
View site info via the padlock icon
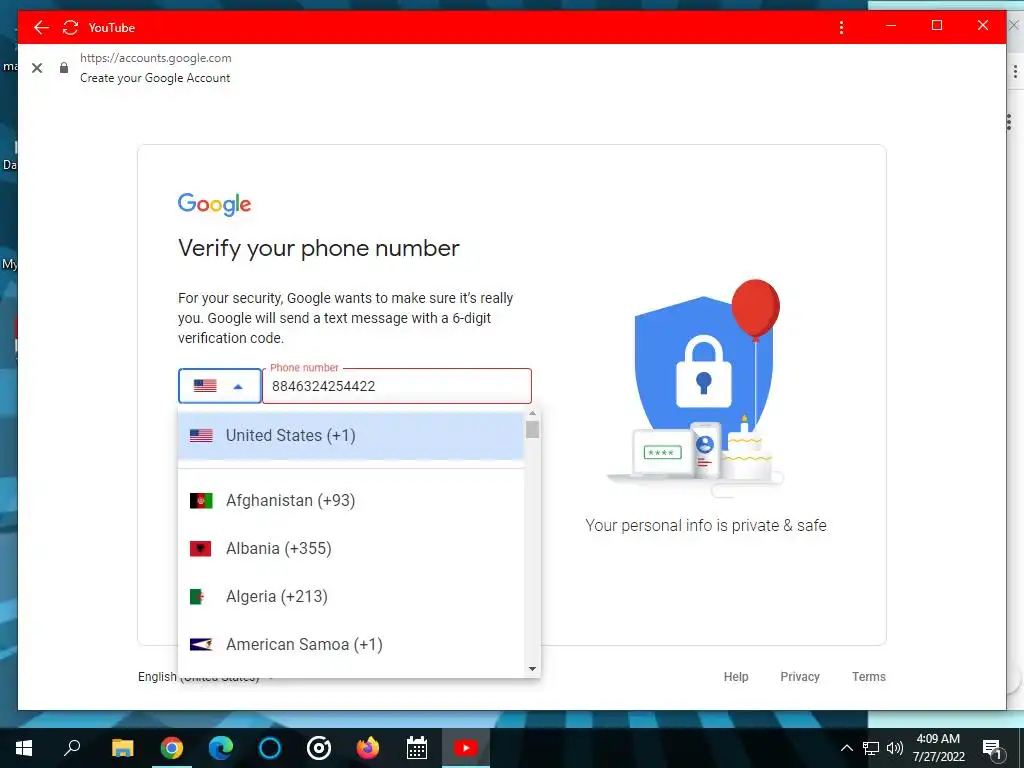pos(64,67)
